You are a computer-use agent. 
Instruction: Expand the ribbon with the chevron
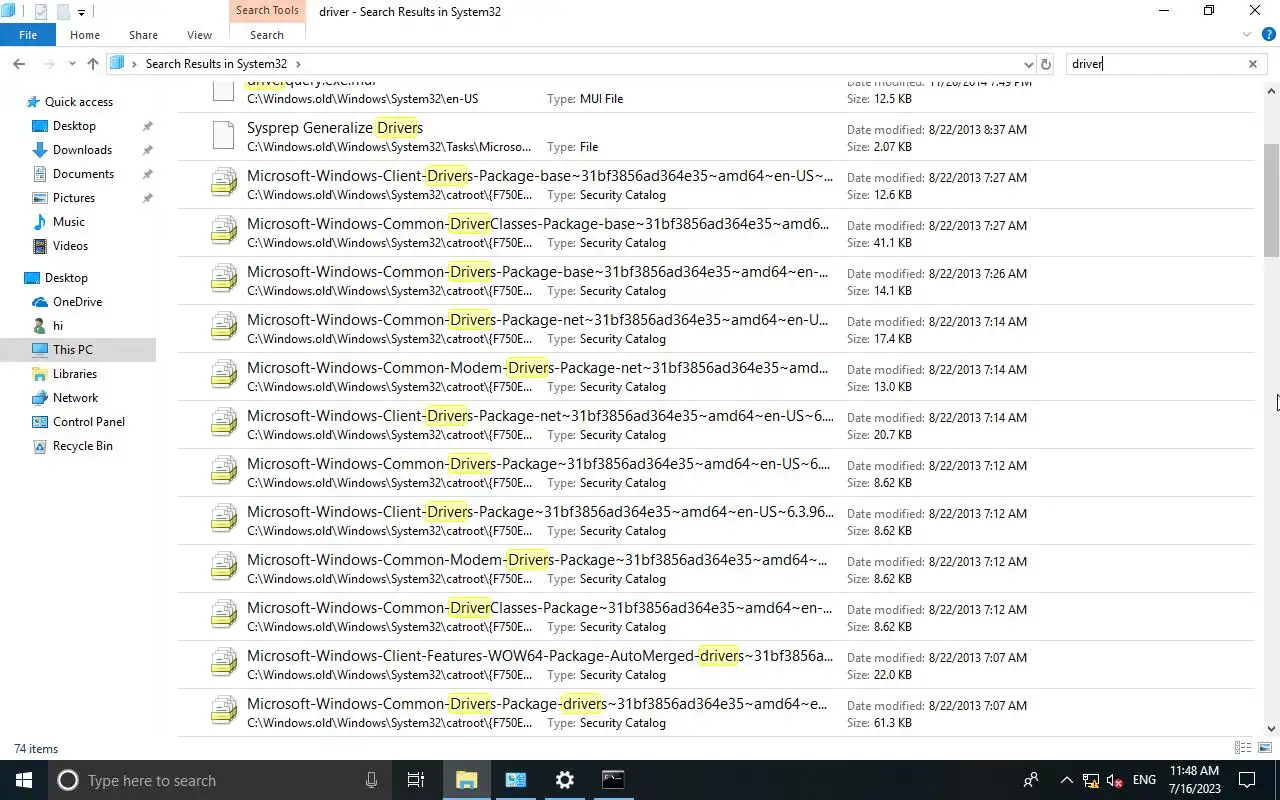coord(1247,35)
